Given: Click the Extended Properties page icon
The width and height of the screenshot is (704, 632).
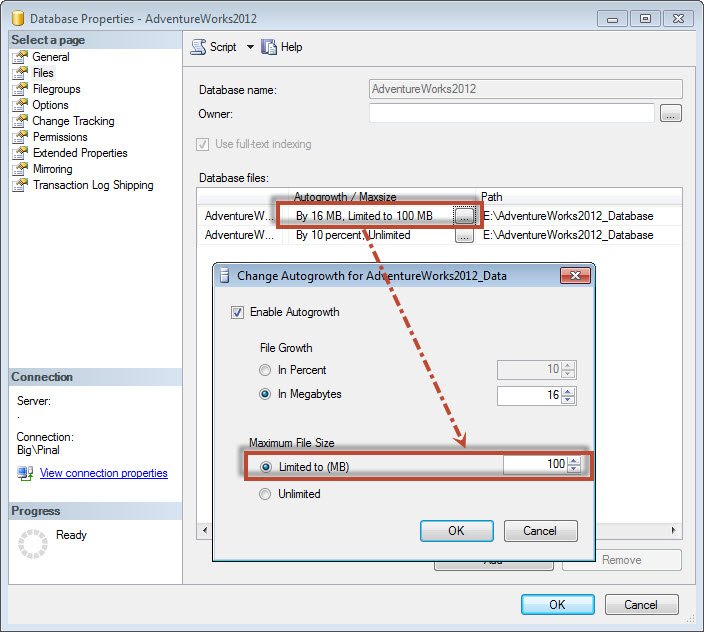Looking at the screenshot, I should pyautogui.click(x=20, y=153).
